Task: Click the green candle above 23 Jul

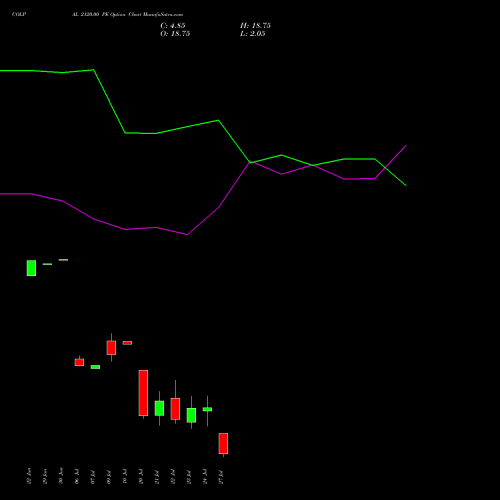Action: 191,415
